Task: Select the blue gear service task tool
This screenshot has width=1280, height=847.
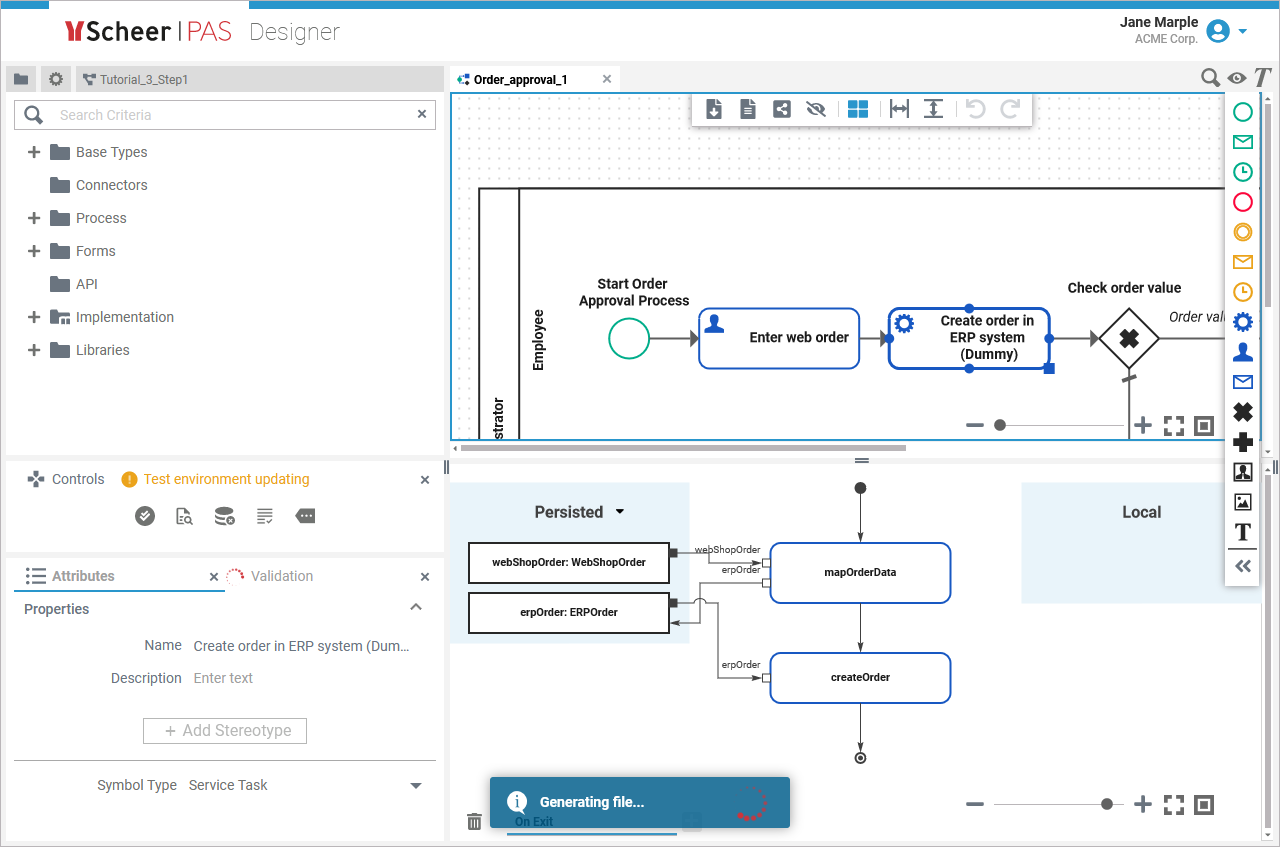Action: [x=1242, y=322]
